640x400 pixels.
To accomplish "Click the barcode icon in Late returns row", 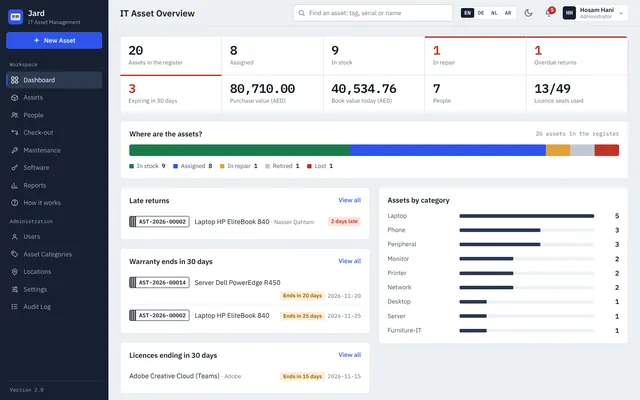I will point(133,222).
